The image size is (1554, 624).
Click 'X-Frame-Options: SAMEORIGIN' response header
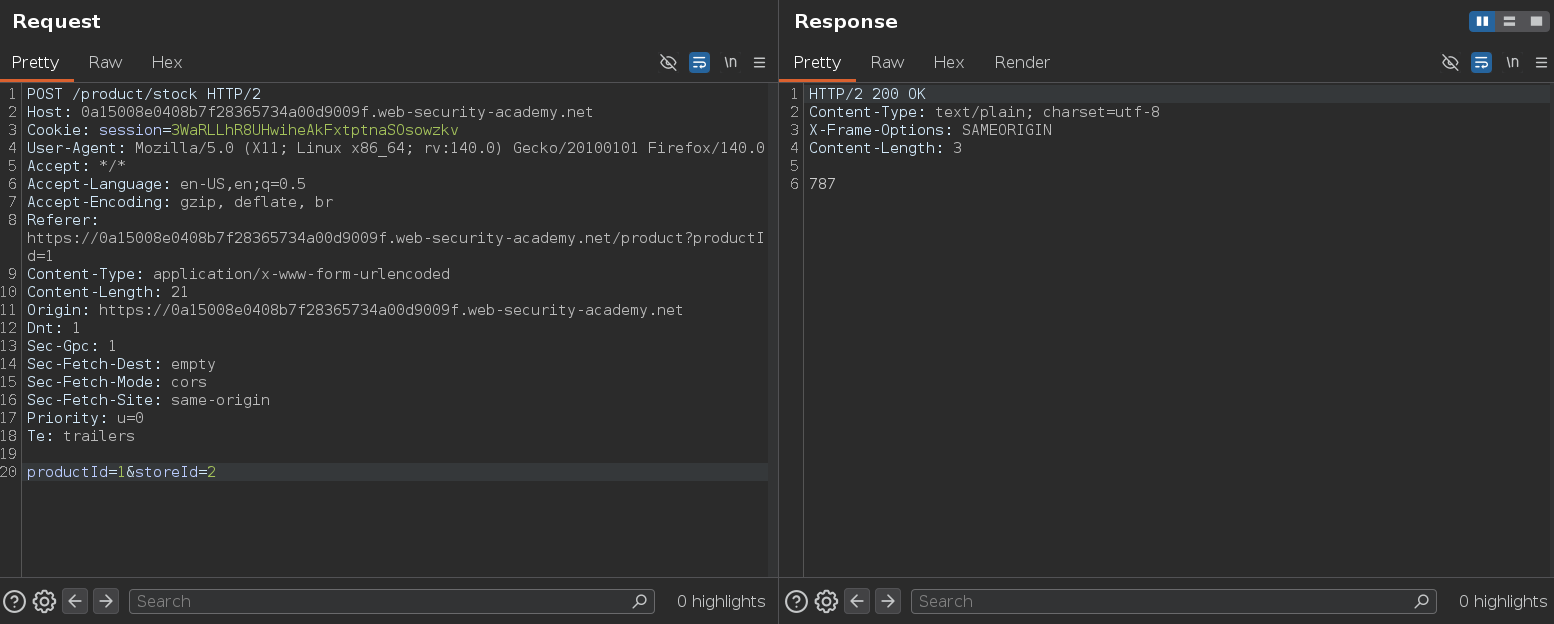[x=930, y=130]
